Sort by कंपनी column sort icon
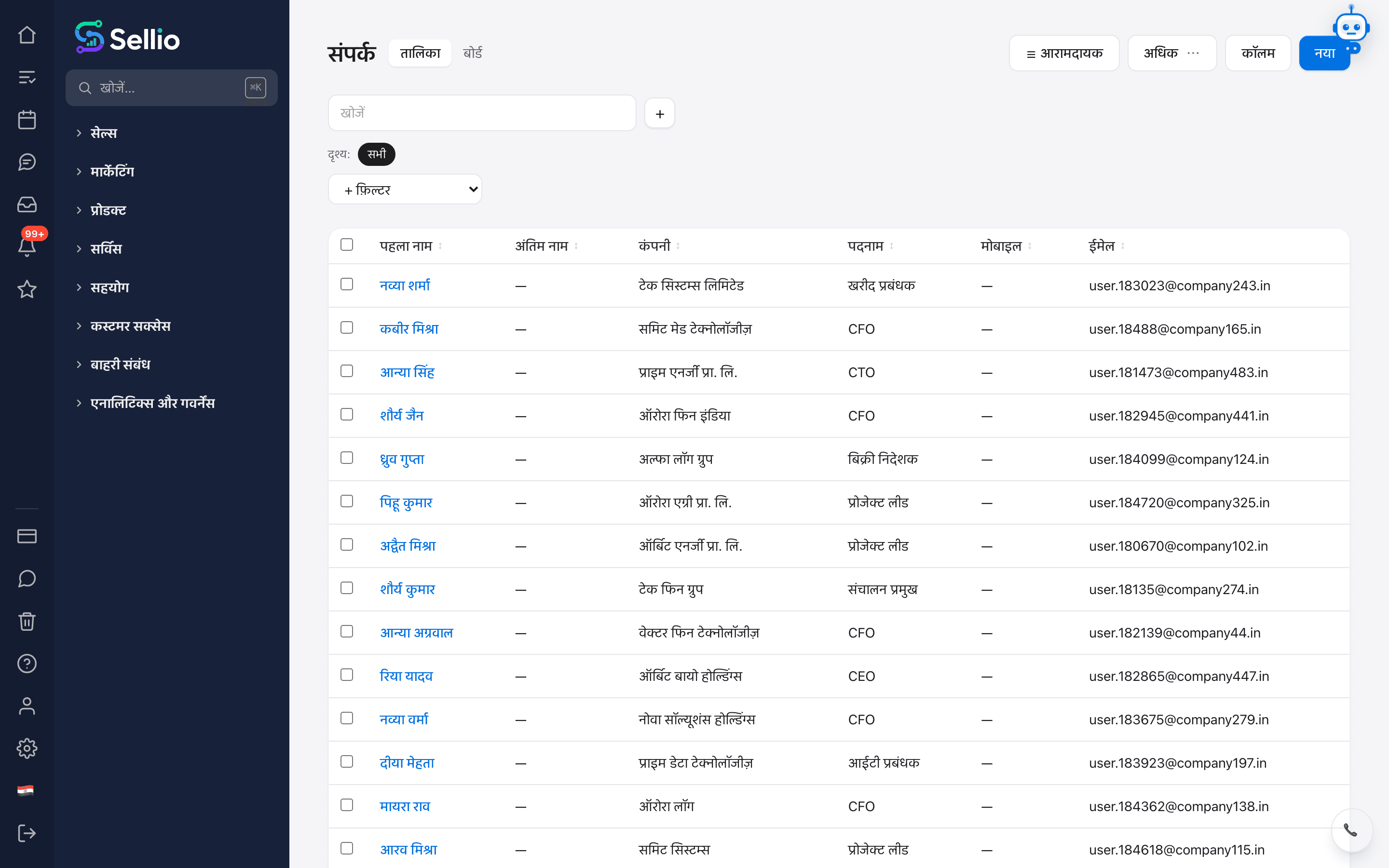 click(x=678, y=246)
